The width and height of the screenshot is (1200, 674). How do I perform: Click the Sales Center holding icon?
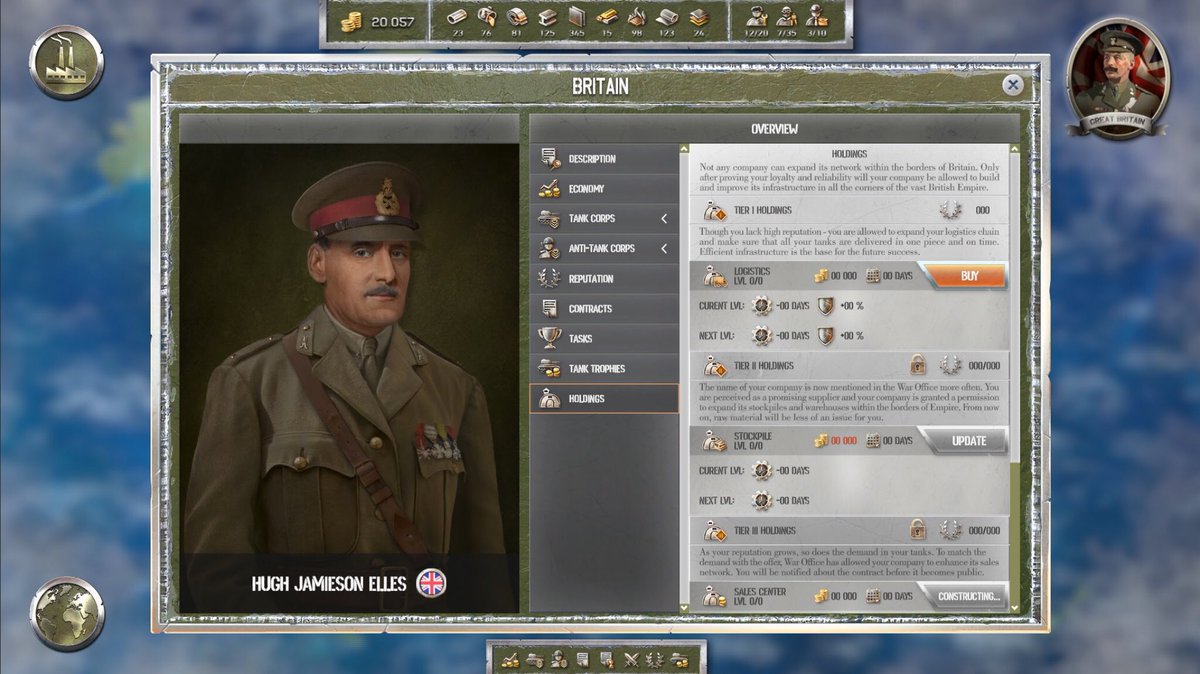click(x=714, y=596)
